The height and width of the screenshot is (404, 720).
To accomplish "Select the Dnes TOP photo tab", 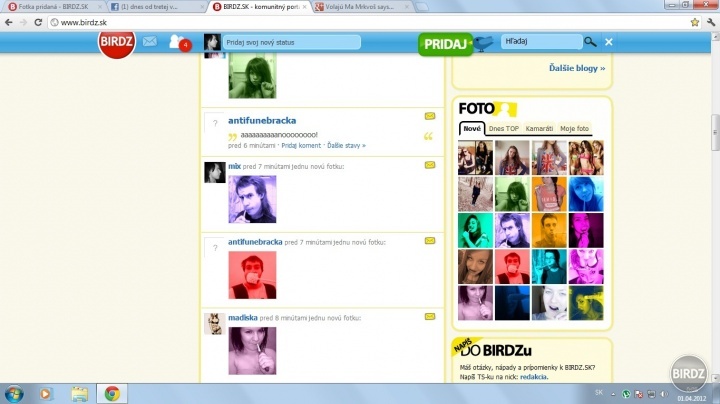I will [x=504, y=129].
